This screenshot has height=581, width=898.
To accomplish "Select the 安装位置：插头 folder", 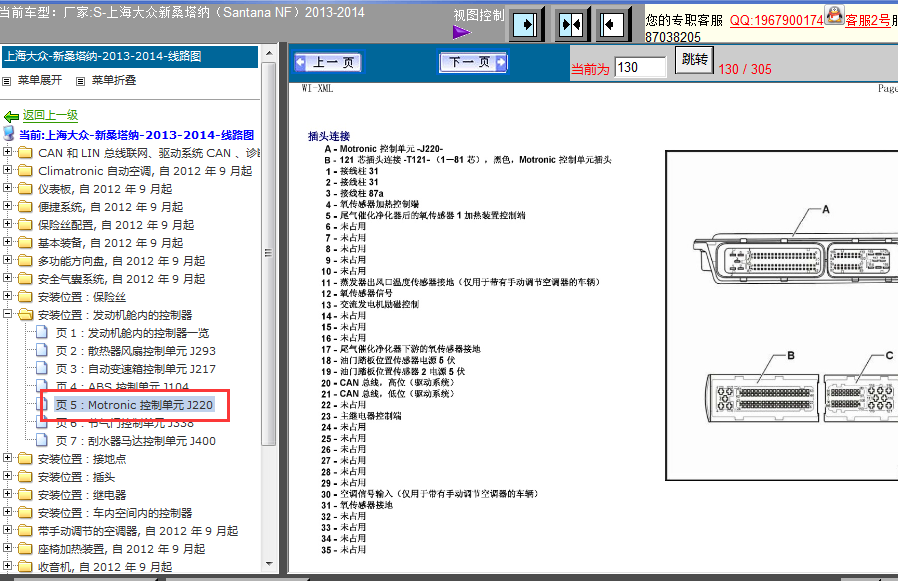I will (76, 477).
